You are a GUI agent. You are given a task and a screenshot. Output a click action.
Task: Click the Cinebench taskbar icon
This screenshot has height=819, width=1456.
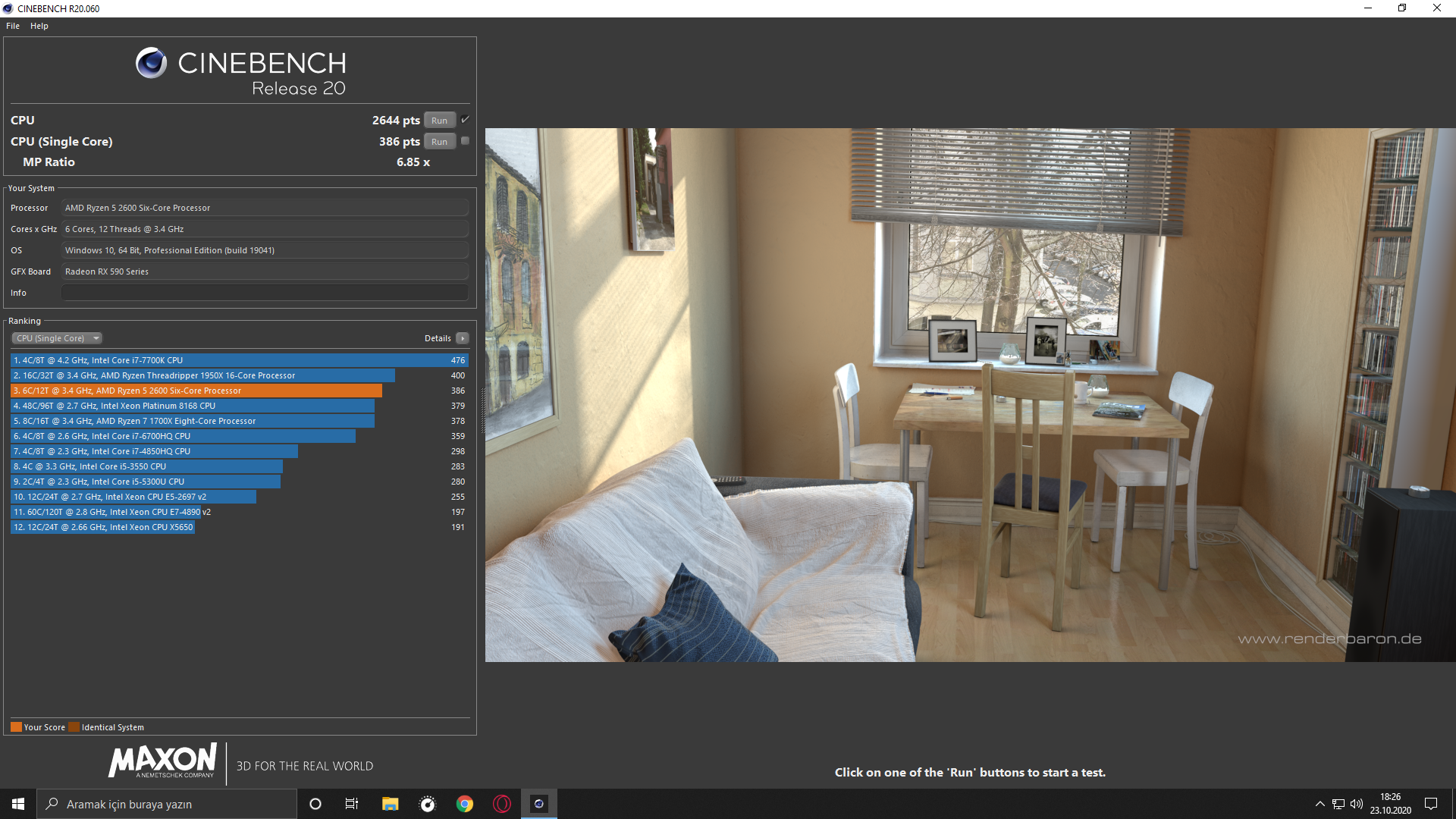(x=539, y=804)
